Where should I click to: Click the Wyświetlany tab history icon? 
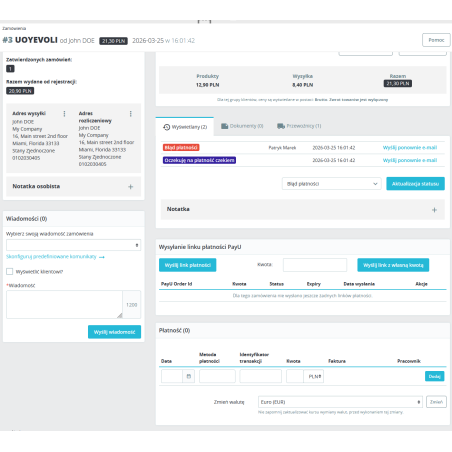[x=167, y=127]
